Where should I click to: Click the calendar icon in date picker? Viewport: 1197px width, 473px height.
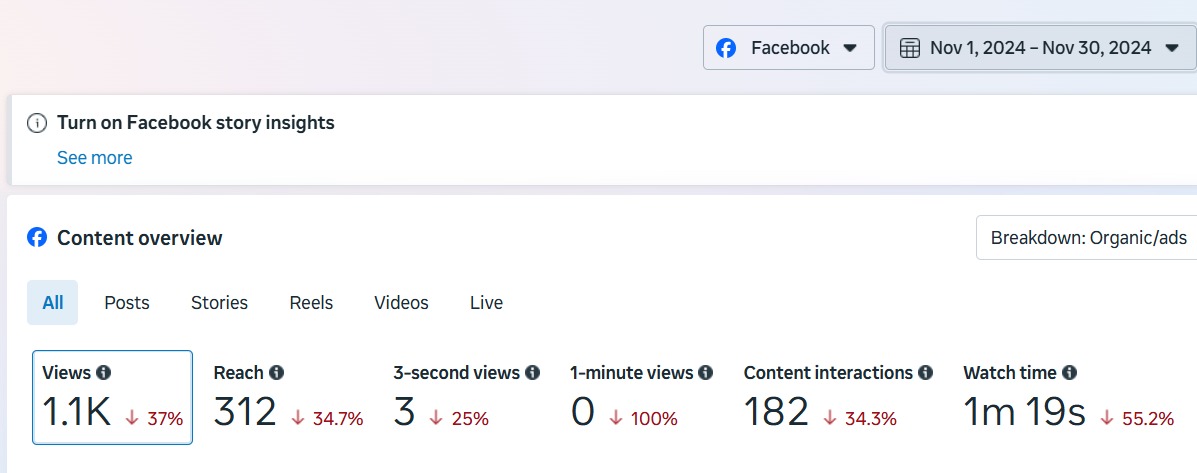click(x=910, y=48)
